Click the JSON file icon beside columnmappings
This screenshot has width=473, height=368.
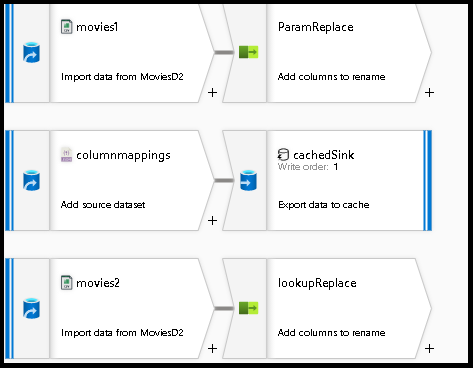66,155
